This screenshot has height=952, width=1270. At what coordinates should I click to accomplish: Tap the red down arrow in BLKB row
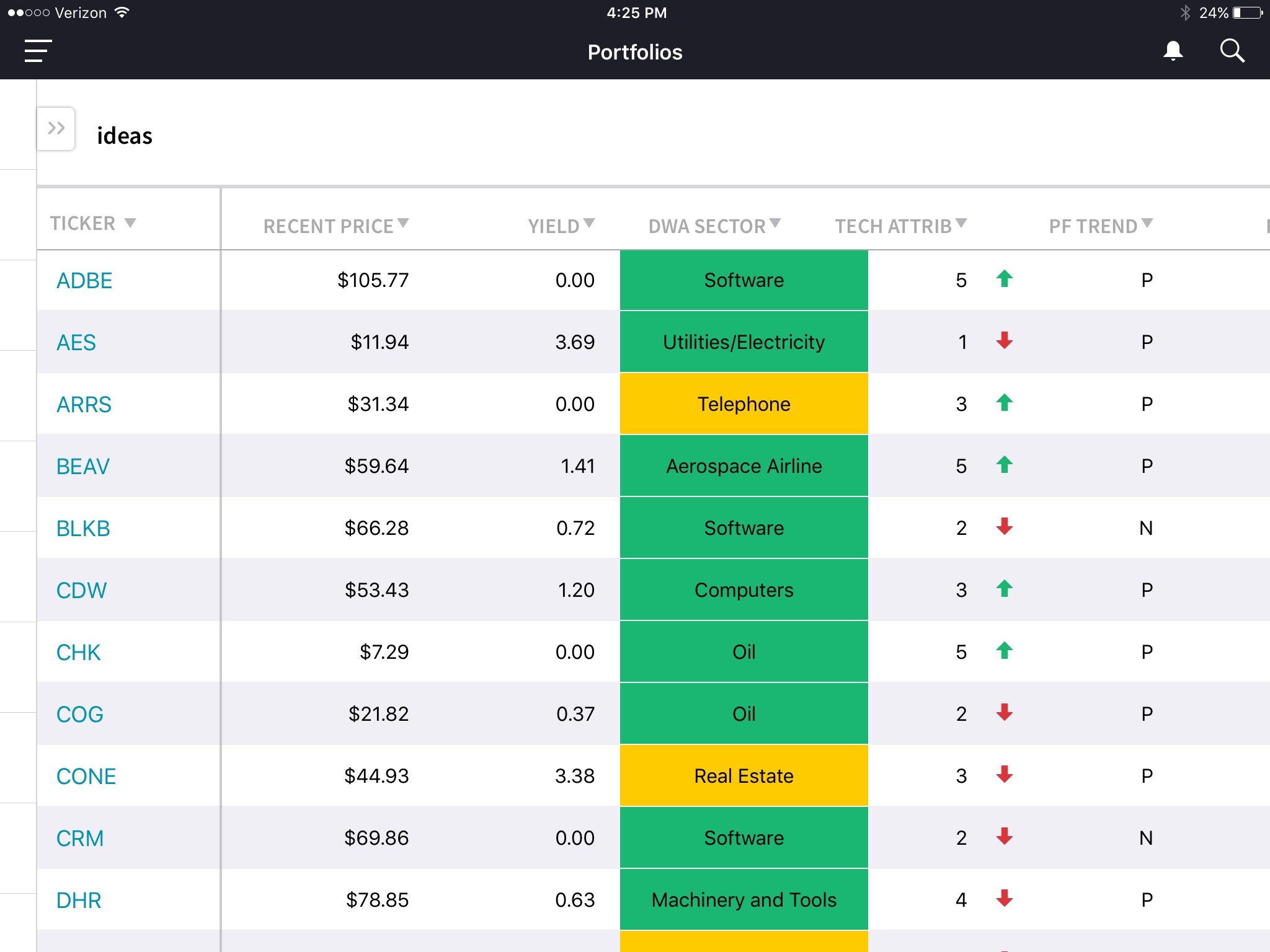coord(1005,526)
